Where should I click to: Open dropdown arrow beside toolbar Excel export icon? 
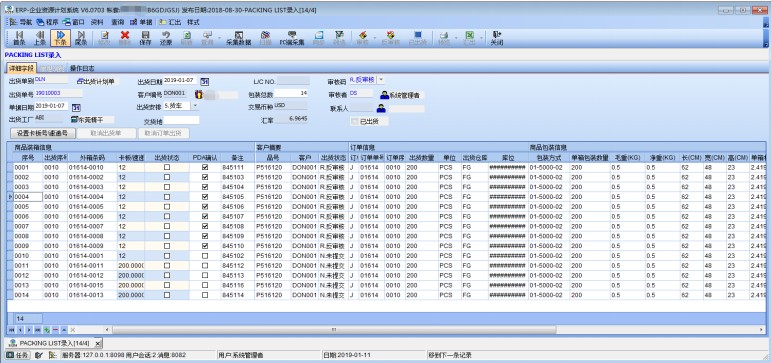click(480, 38)
